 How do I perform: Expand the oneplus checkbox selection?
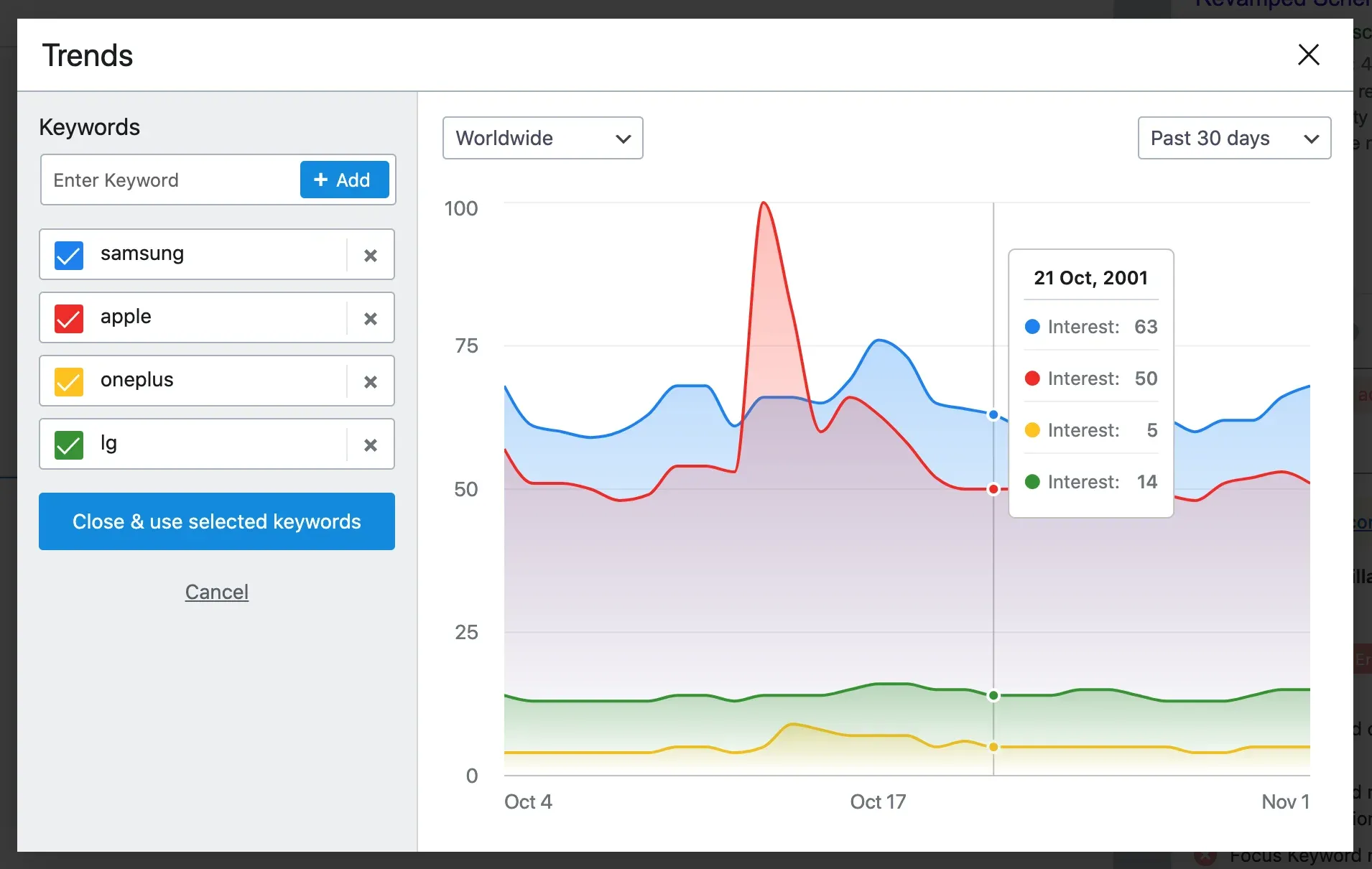[68, 381]
